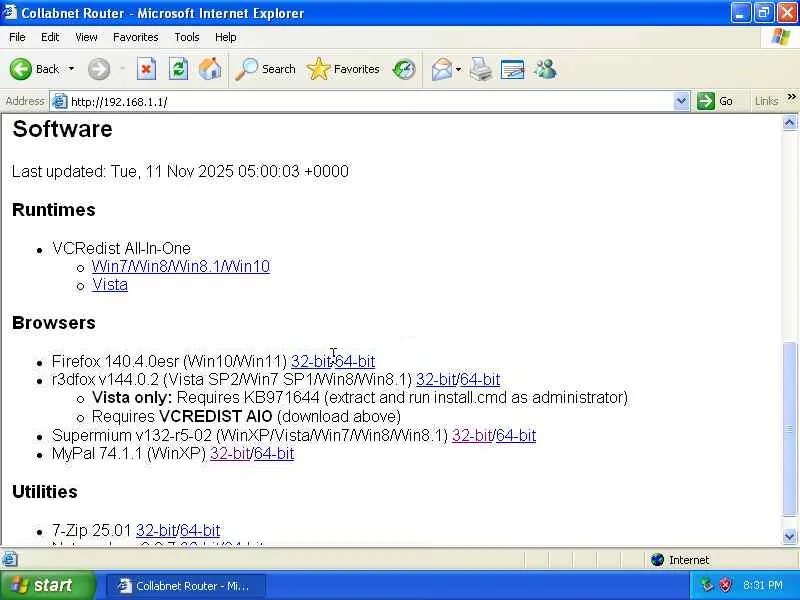
Task: Click the Runtimes heading
Action: pyautogui.click(x=54, y=210)
